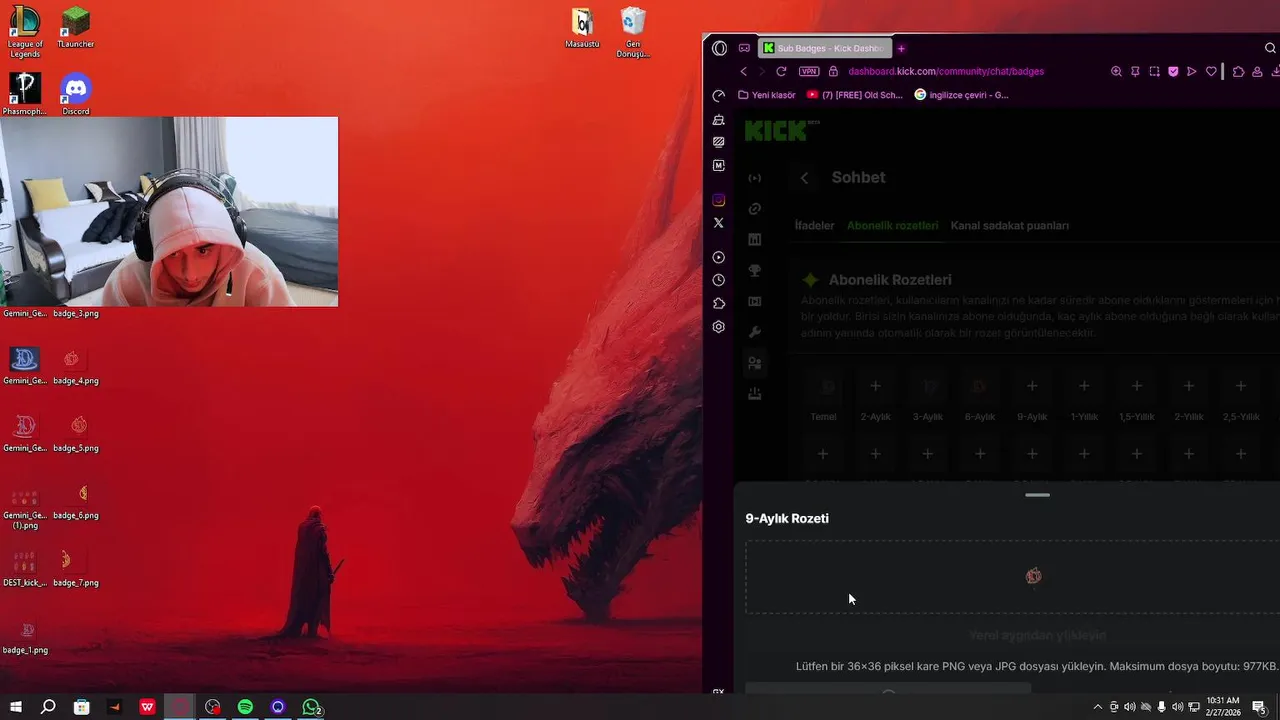Viewport: 1280px width, 720px height.
Task: Open the taskbar clock showing 10:31 AM
Action: (1223, 707)
